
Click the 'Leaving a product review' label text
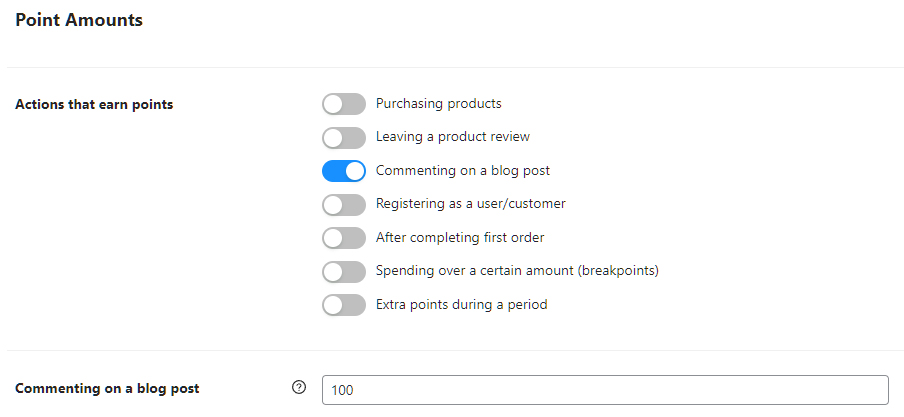coord(452,137)
